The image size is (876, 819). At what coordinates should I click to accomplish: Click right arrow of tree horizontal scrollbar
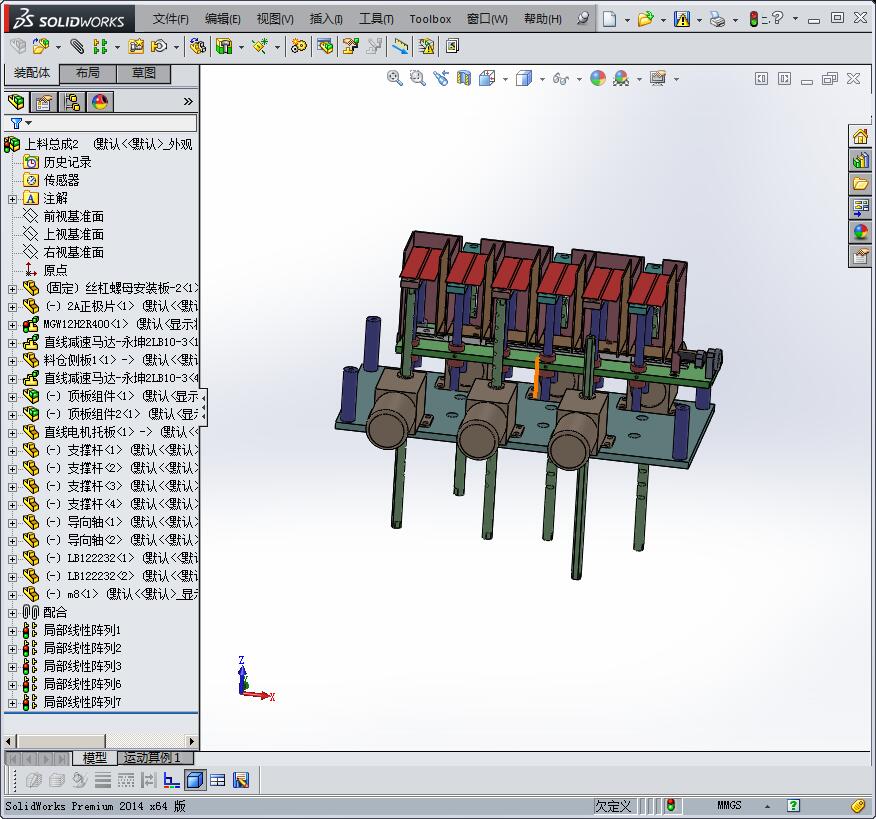pos(192,741)
